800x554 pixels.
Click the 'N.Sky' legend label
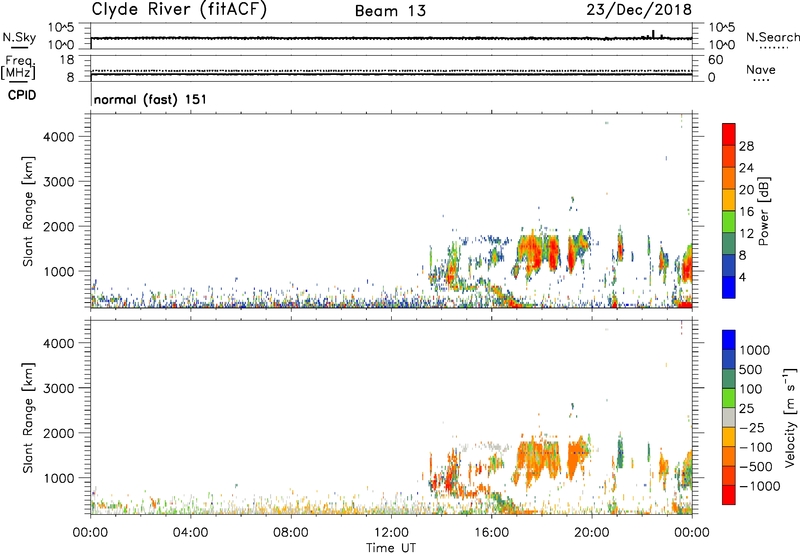[x=19, y=37]
